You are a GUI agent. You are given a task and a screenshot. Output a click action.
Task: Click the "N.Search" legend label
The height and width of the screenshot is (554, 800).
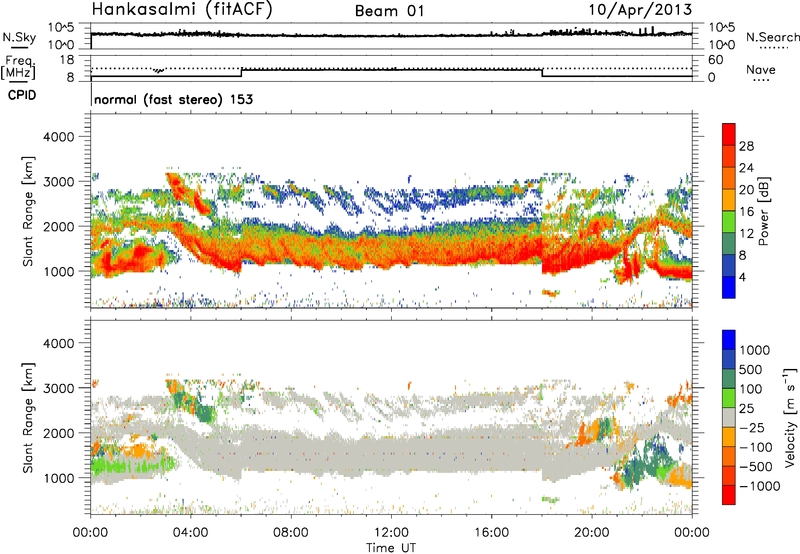772,37
